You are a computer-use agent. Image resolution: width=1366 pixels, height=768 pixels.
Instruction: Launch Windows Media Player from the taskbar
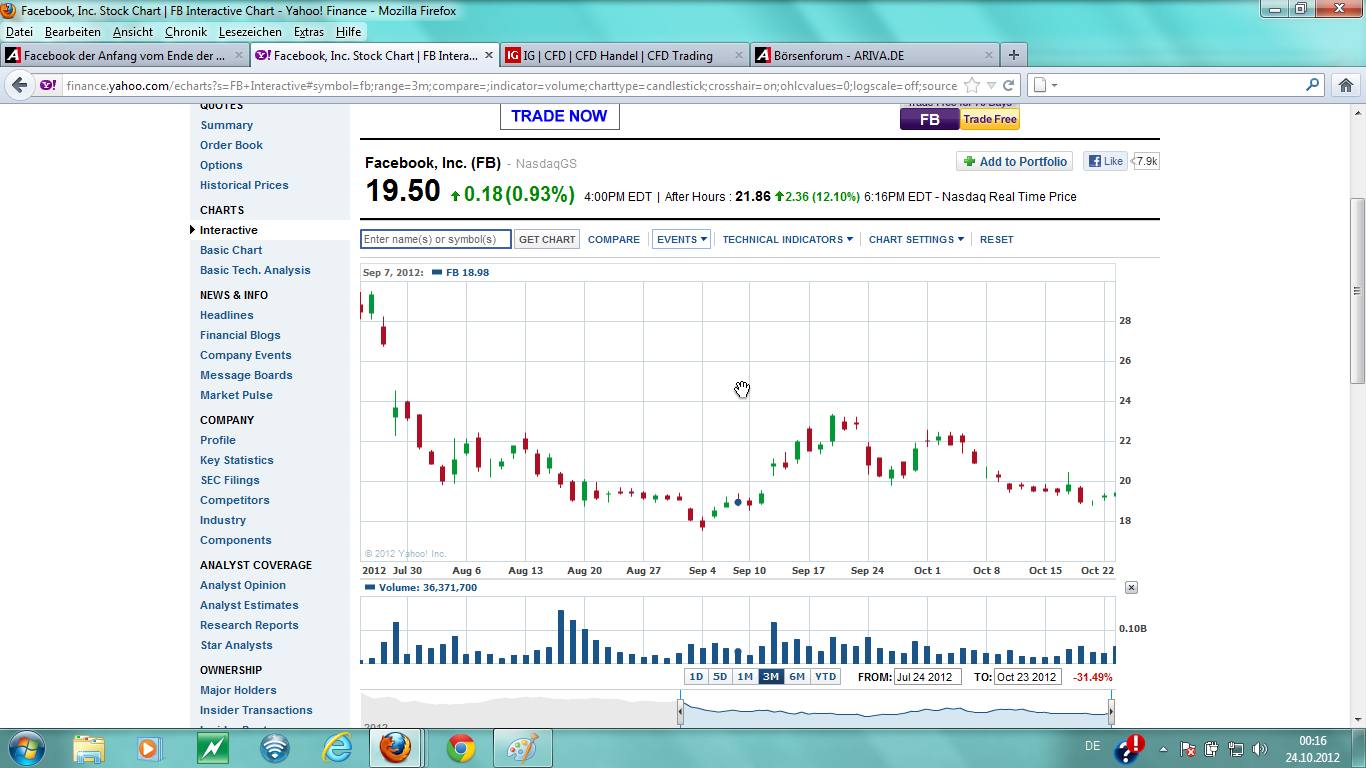tap(148, 747)
